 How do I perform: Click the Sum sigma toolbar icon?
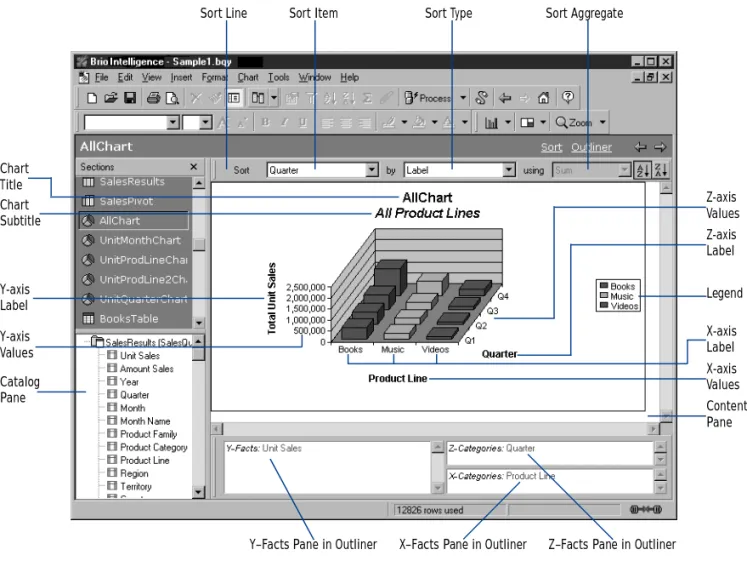(367, 98)
